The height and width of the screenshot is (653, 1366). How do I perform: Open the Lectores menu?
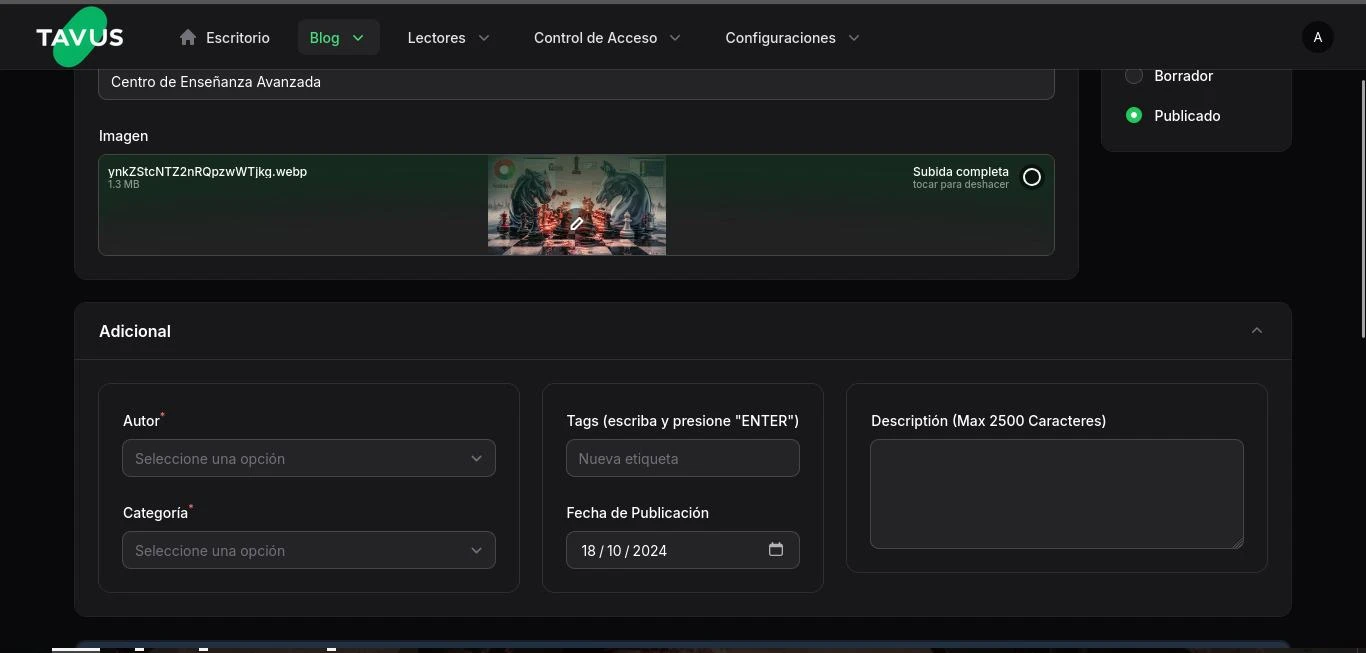tap(448, 37)
